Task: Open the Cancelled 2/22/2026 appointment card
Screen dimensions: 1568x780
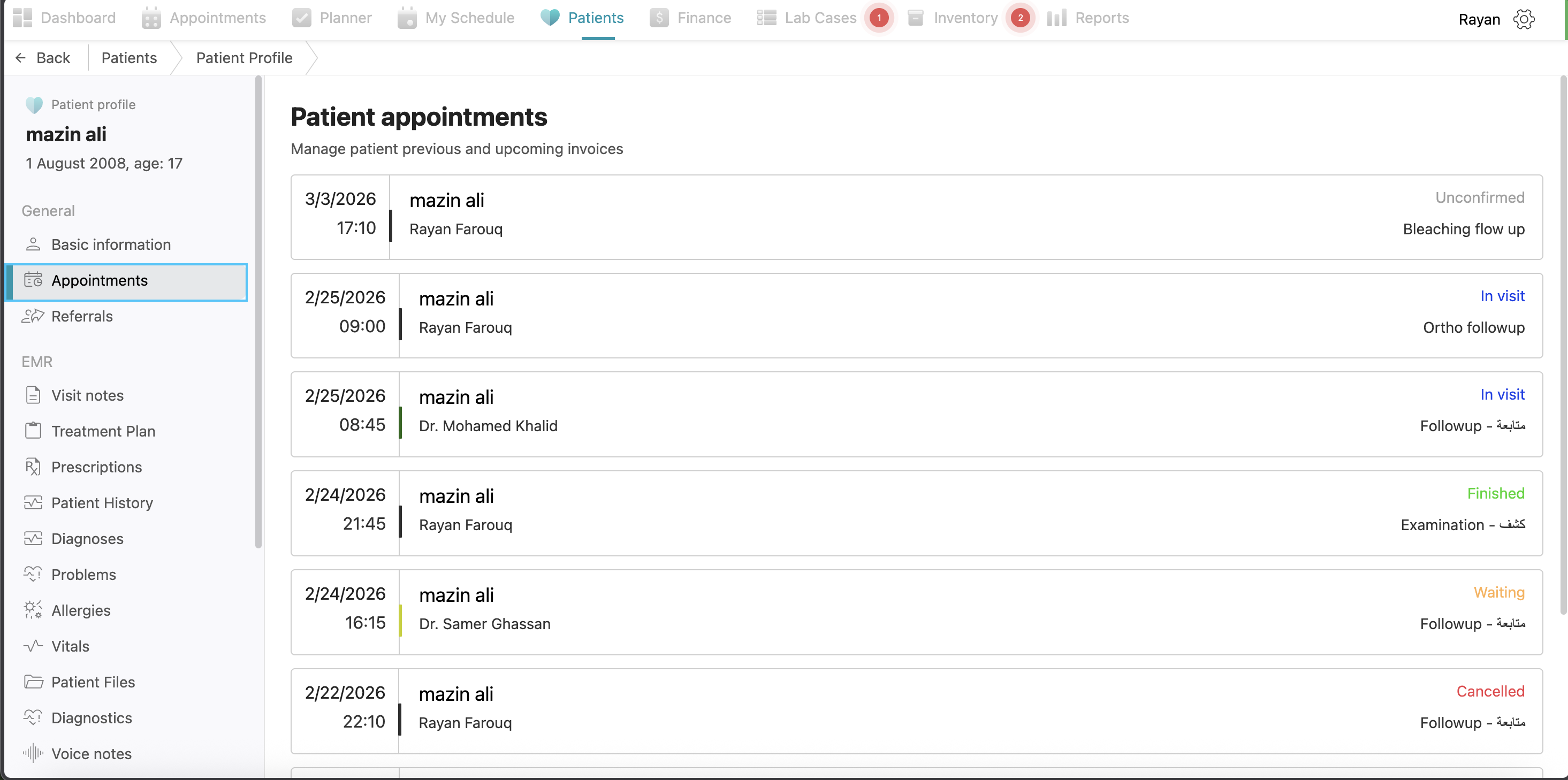Action: [x=916, y=710]
